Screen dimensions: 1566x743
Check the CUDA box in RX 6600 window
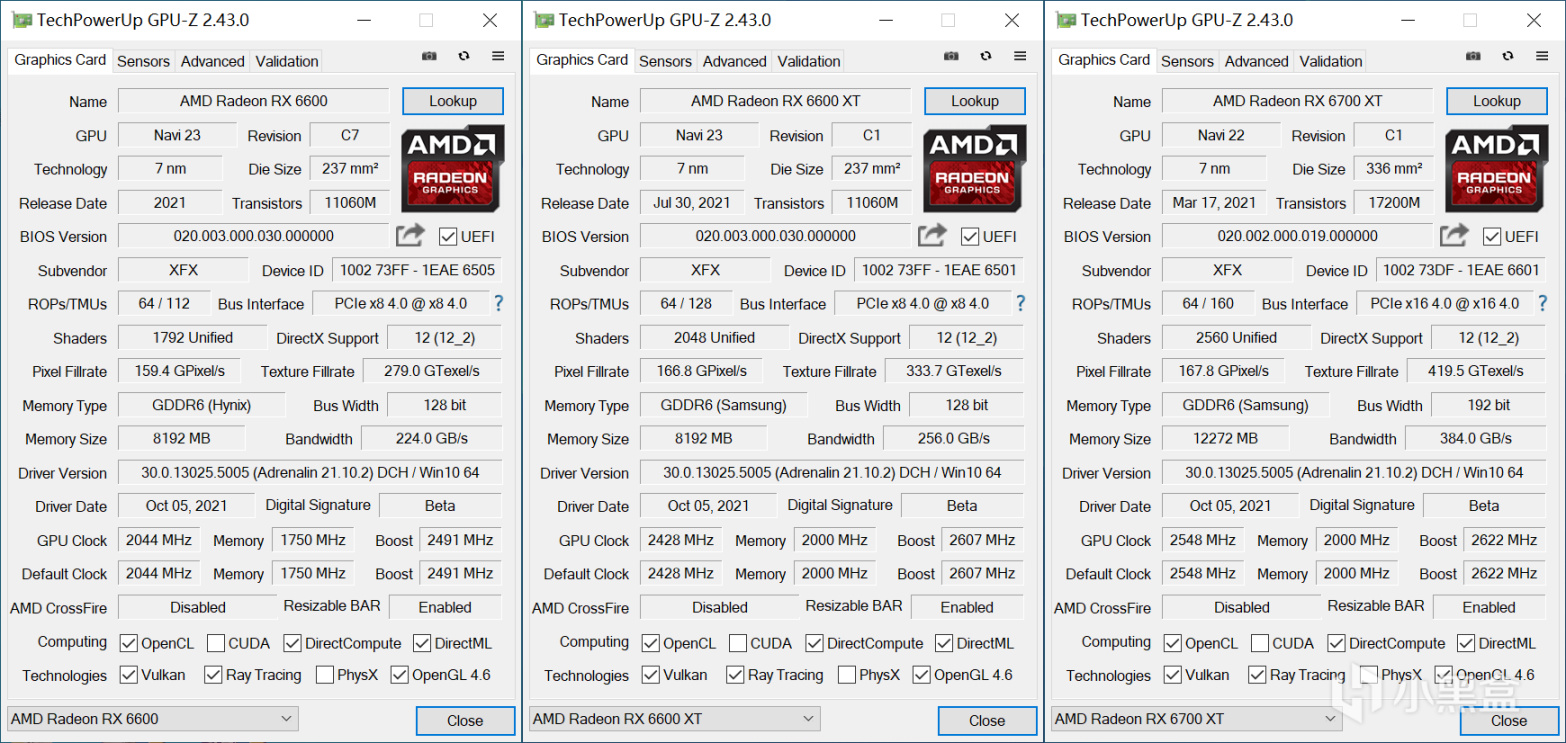(214, 643)
